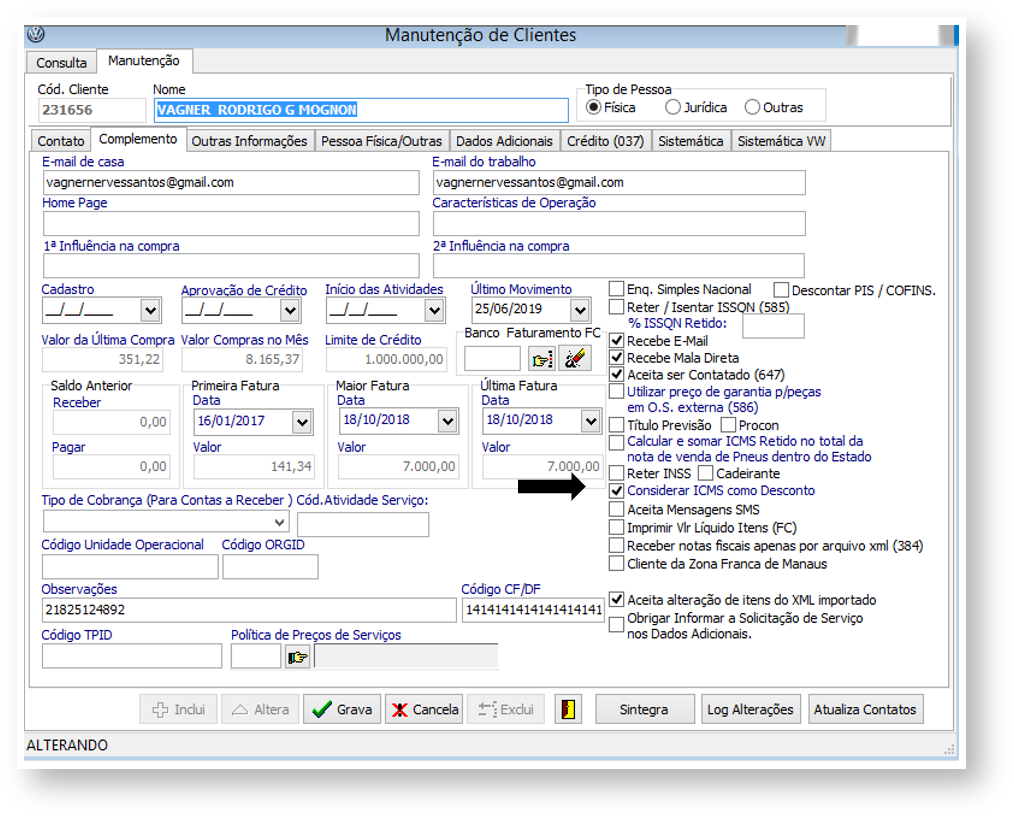Check Cliente da Zona Franca de Manaus
Viewport: 1014px width, 817px height.
pos(617,564)
